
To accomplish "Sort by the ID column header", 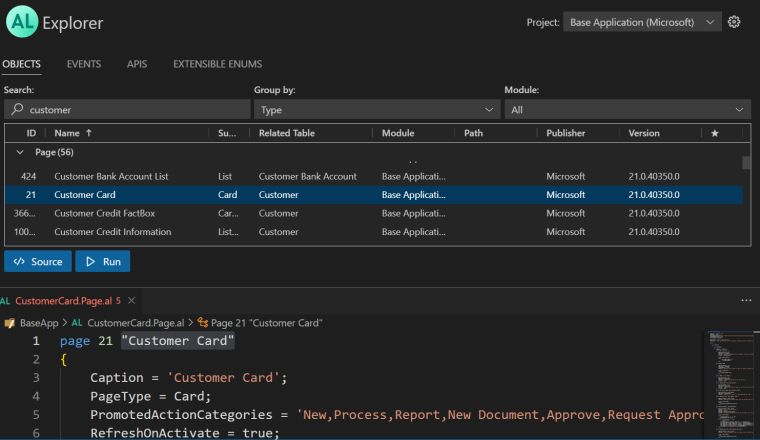I will pyautogui.click(x=31, y=133).
